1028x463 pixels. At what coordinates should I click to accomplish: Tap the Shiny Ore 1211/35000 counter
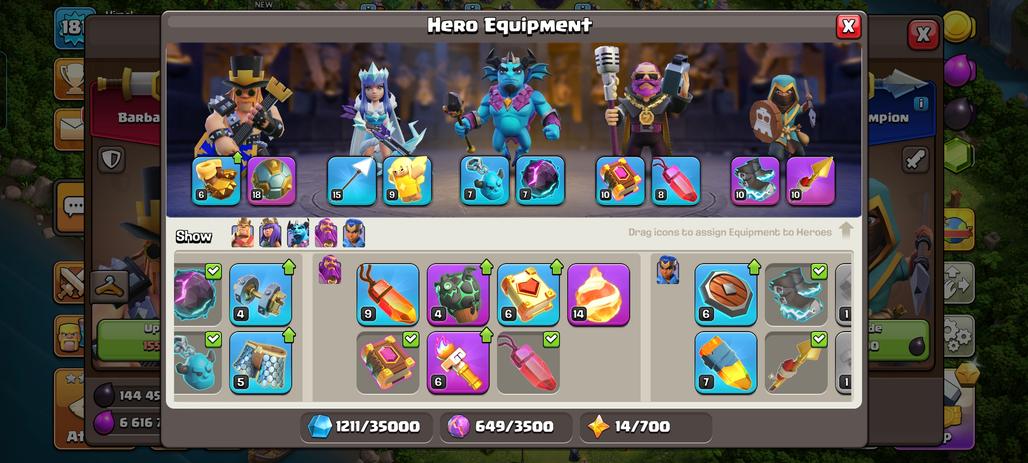tap(366, 427)
